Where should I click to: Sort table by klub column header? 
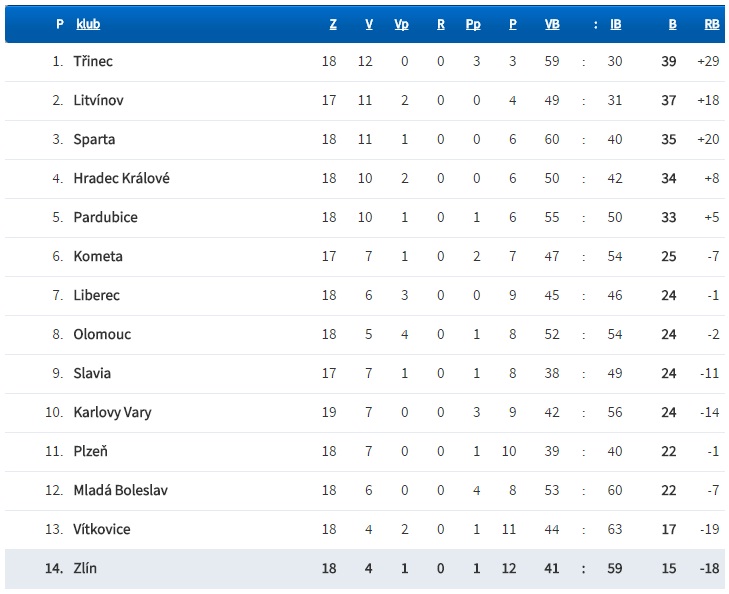tap(88, 24)
